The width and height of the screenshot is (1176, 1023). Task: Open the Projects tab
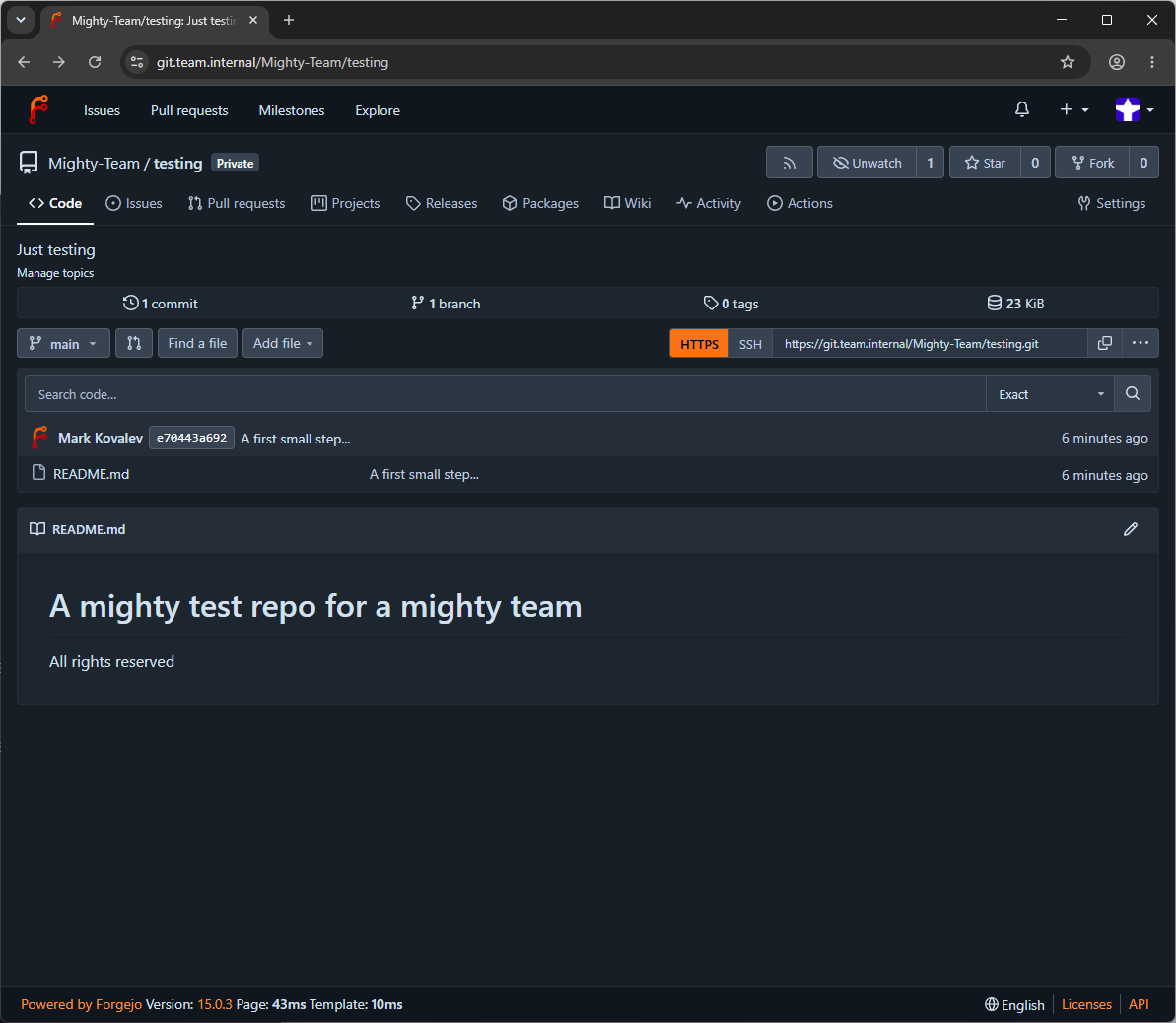coord(346,203)
